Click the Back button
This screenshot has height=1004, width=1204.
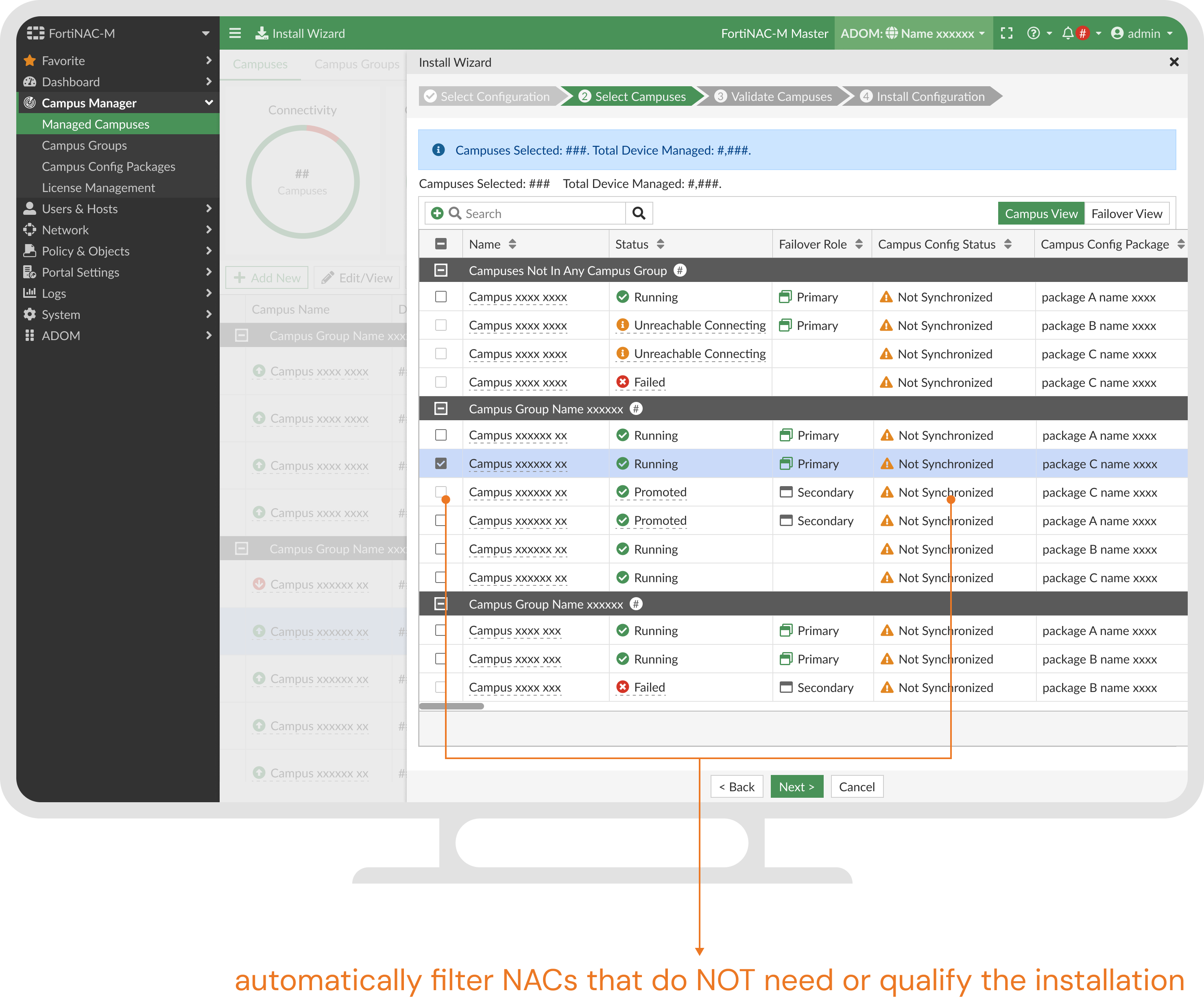coord(737,787)
